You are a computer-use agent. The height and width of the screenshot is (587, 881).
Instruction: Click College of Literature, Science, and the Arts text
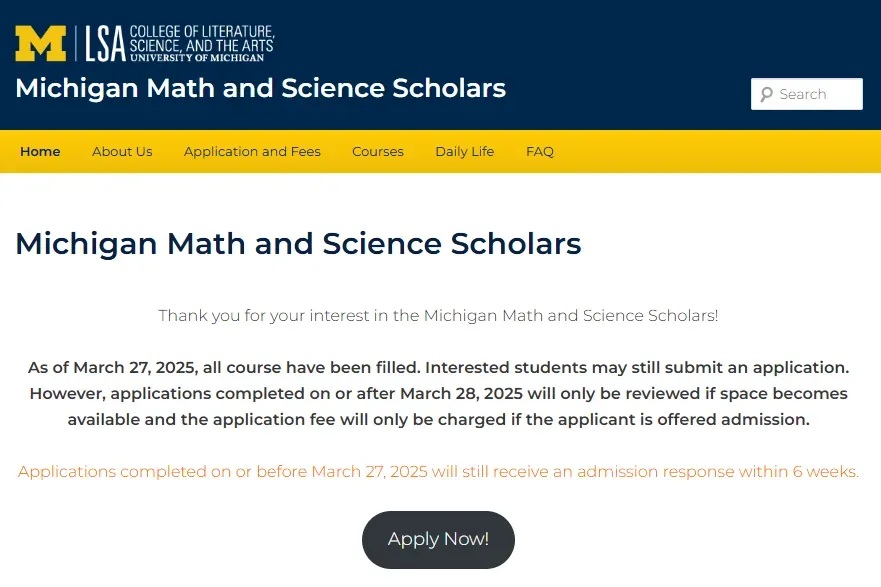click(x=202, y=38)
